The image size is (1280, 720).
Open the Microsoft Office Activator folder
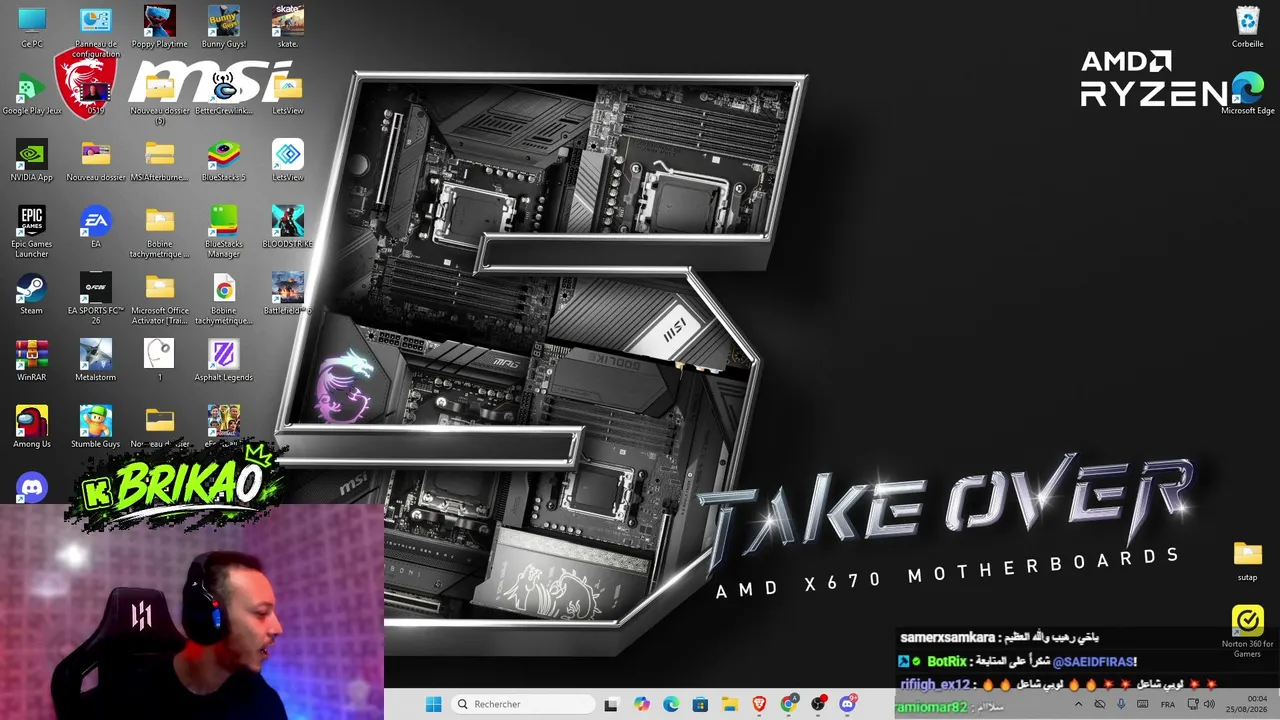tap(160, 299)
